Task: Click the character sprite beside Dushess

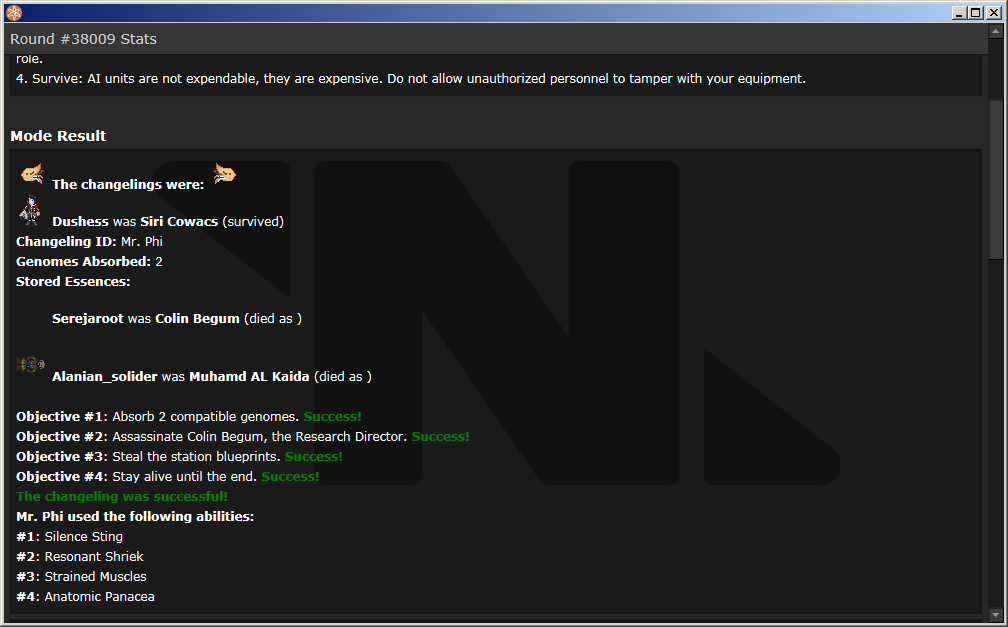Action: (30, 210)
